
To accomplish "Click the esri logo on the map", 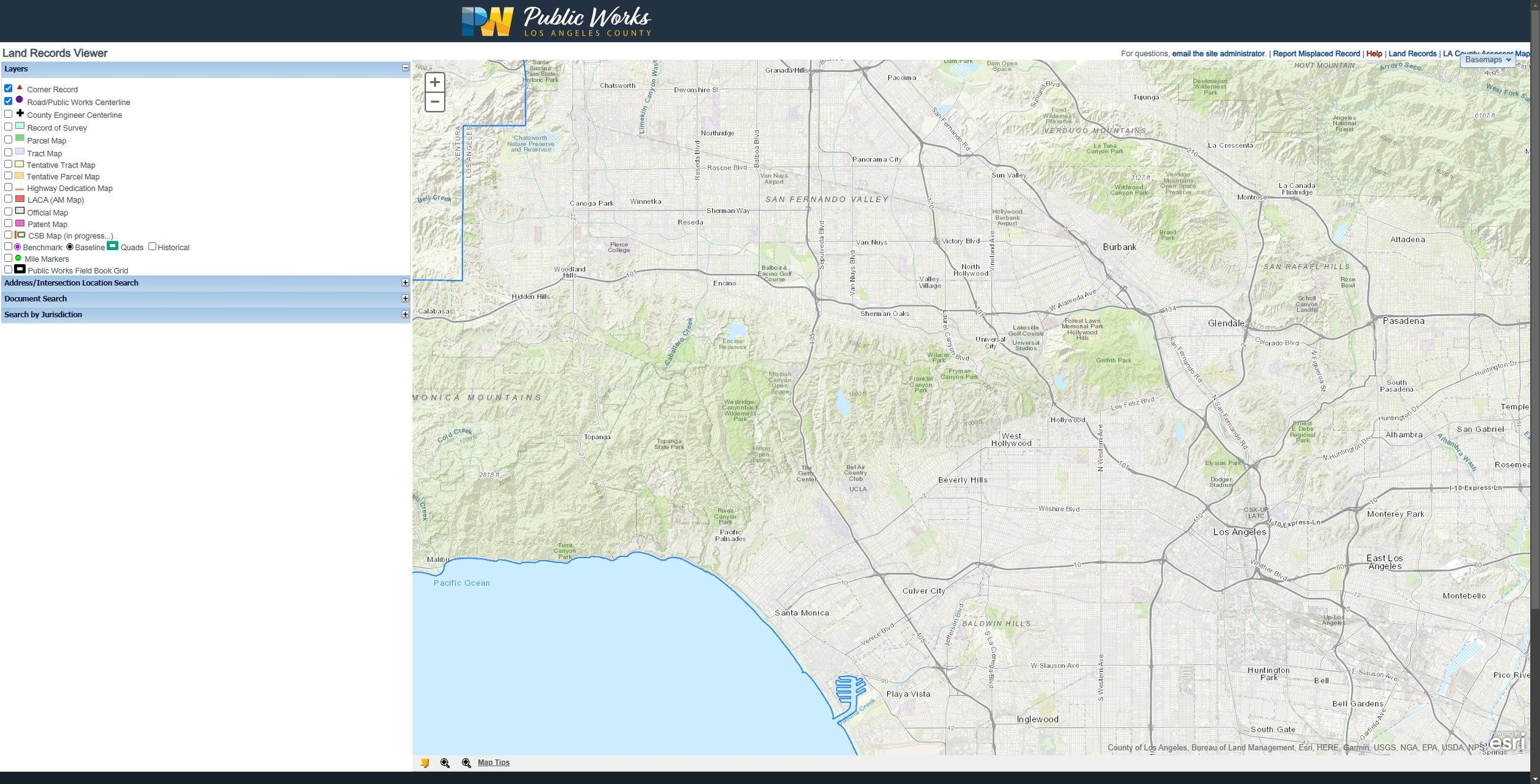I will coord(1507,743).
